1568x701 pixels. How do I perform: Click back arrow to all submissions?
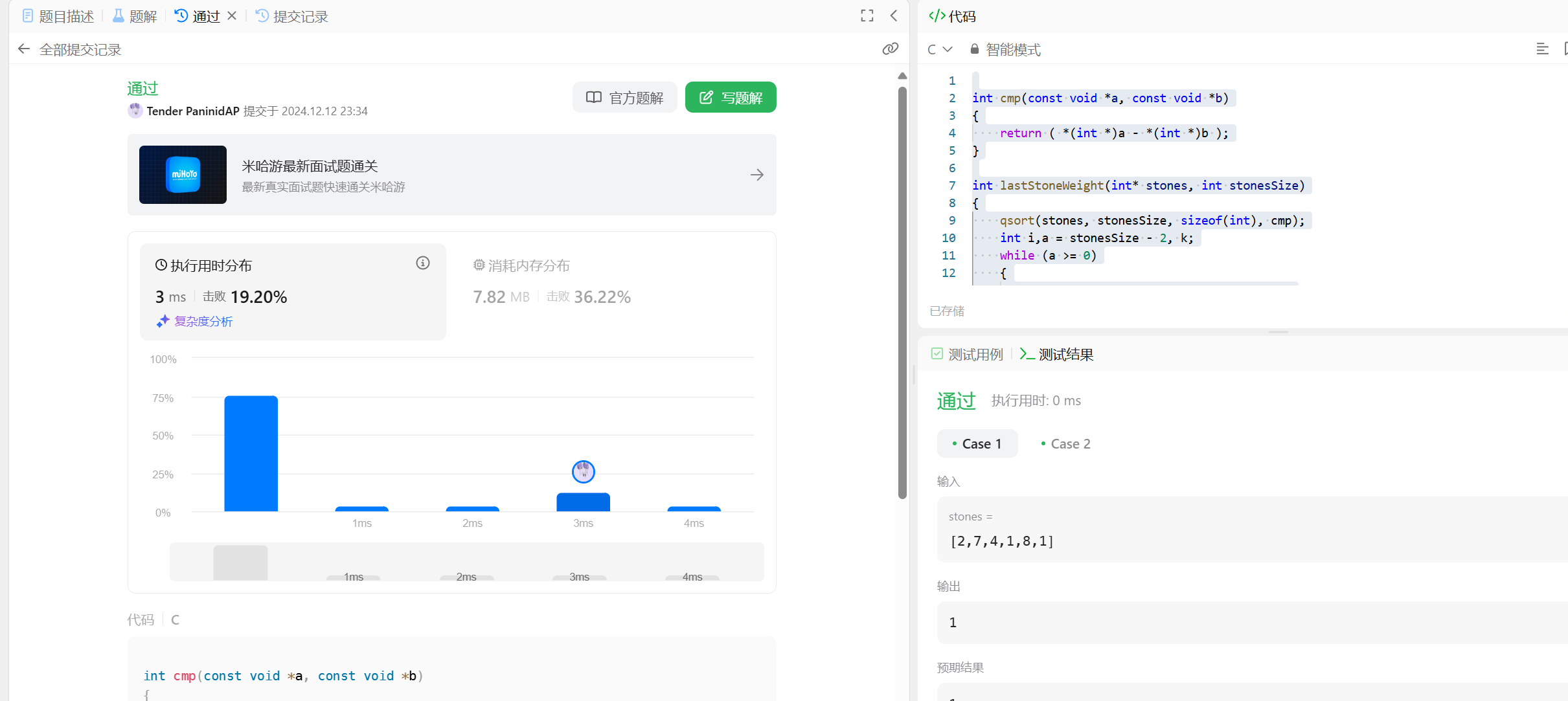tap(24, 49)
